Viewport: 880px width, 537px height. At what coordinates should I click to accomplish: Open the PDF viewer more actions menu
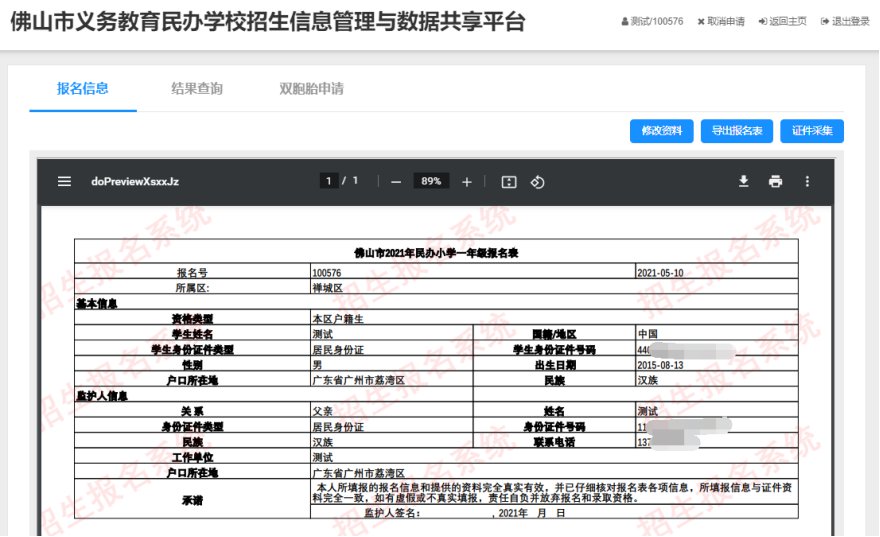click(x=808, y=182)
